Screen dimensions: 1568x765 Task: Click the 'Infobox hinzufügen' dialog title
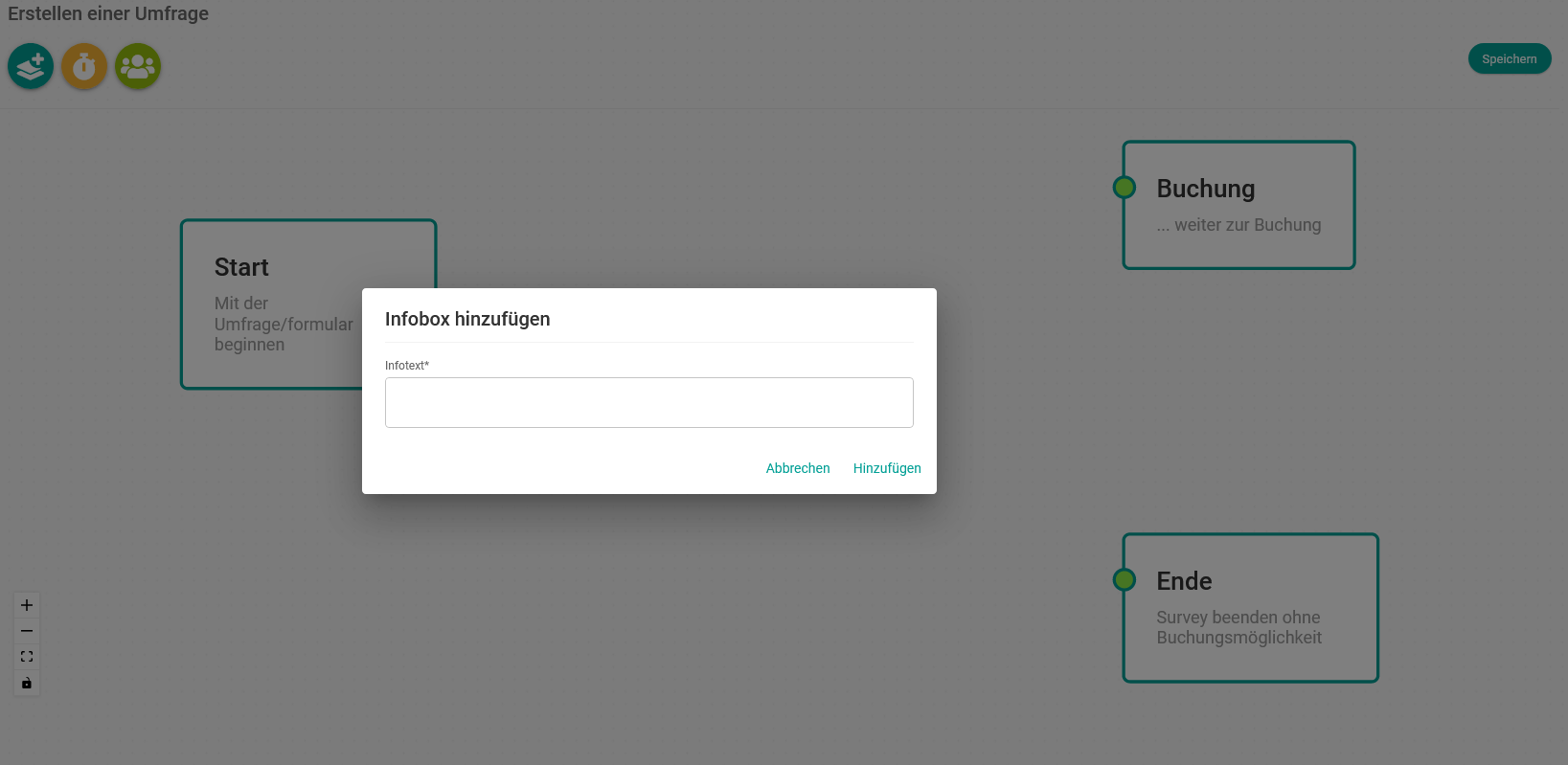point(467,319)
